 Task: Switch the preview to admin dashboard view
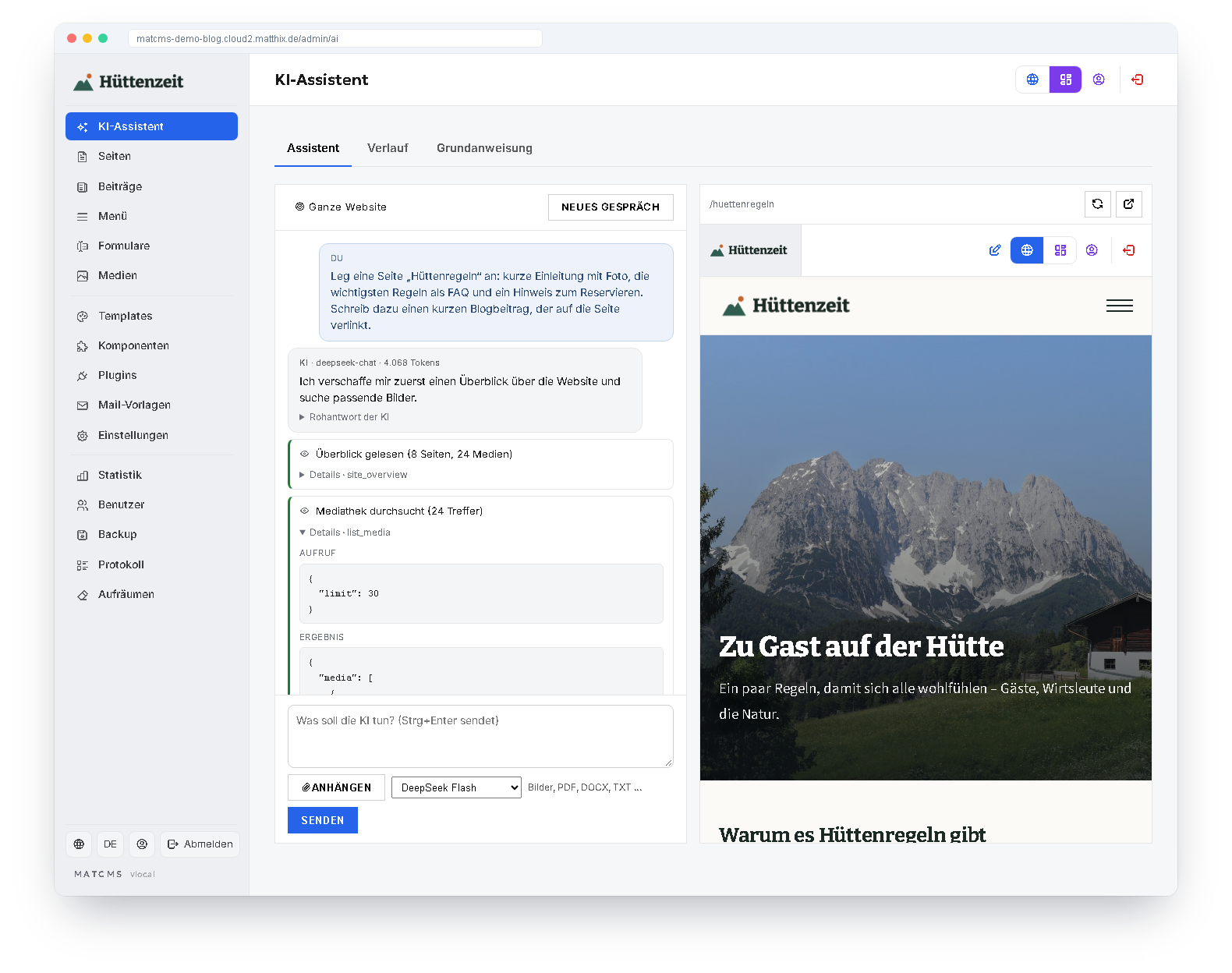pos(1060,250)
